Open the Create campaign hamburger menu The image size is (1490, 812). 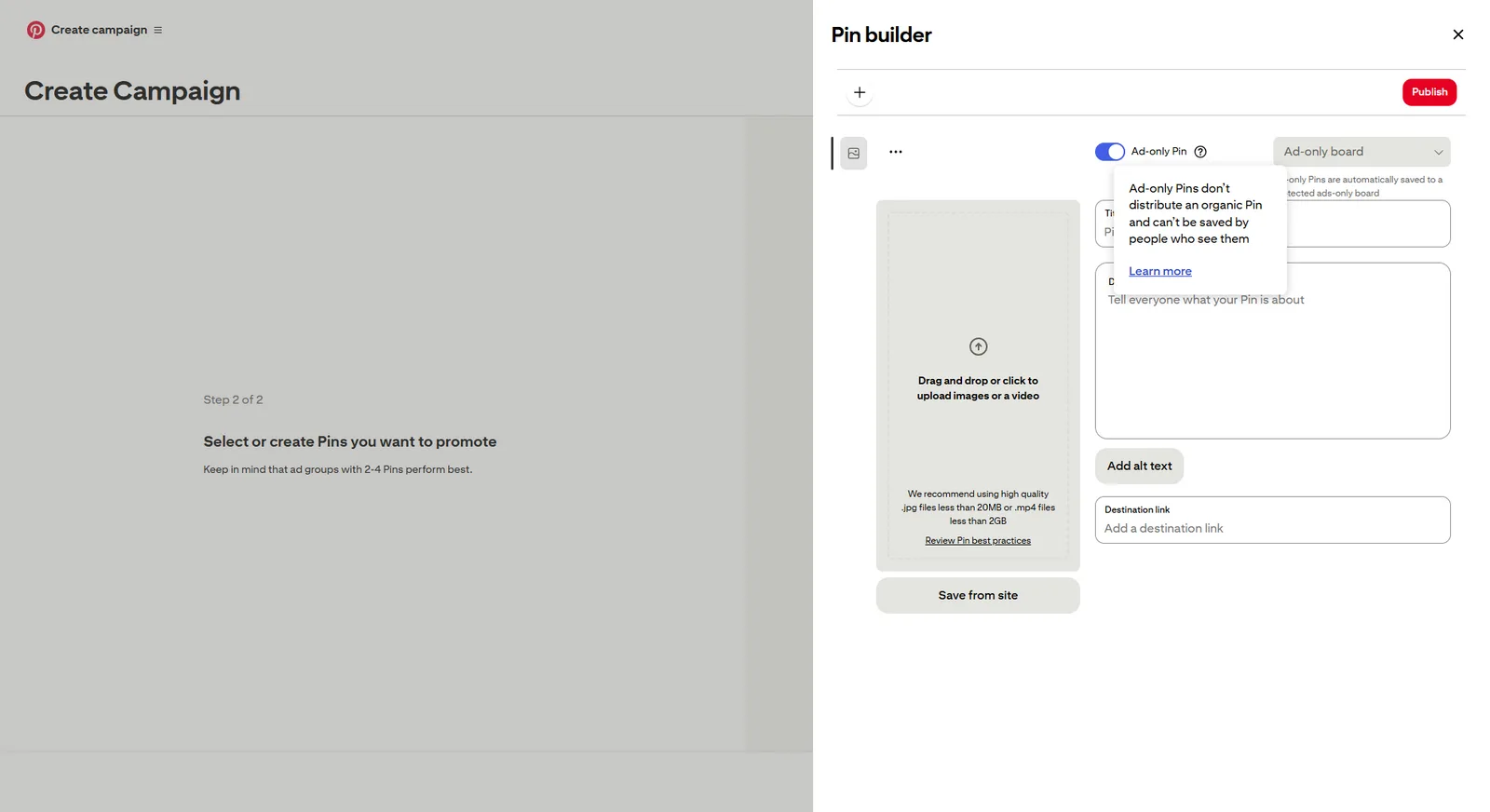pos(158,30)
